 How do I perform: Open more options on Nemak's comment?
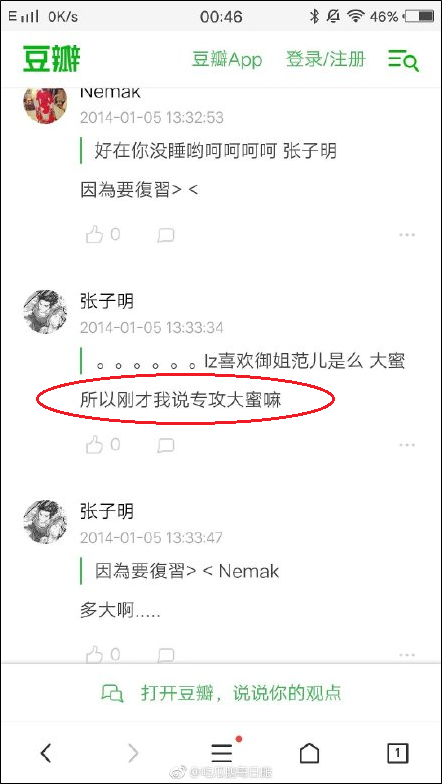coord(407,235)
